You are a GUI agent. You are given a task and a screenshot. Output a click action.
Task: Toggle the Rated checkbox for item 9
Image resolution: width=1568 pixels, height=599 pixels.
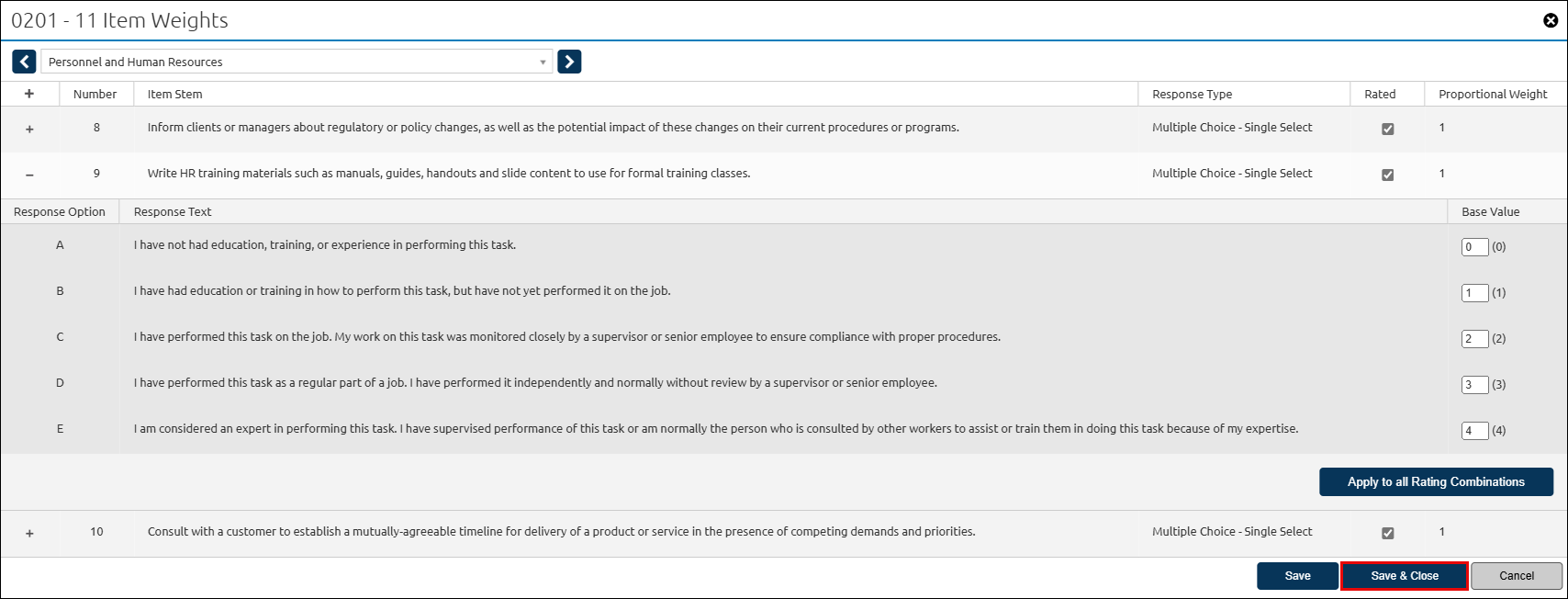(x=1387, y=175)
